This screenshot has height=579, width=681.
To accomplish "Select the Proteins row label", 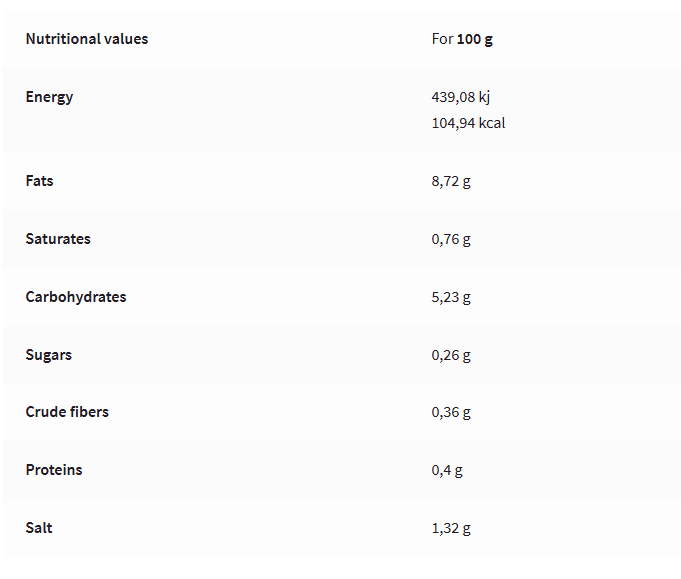I will 54,470.
